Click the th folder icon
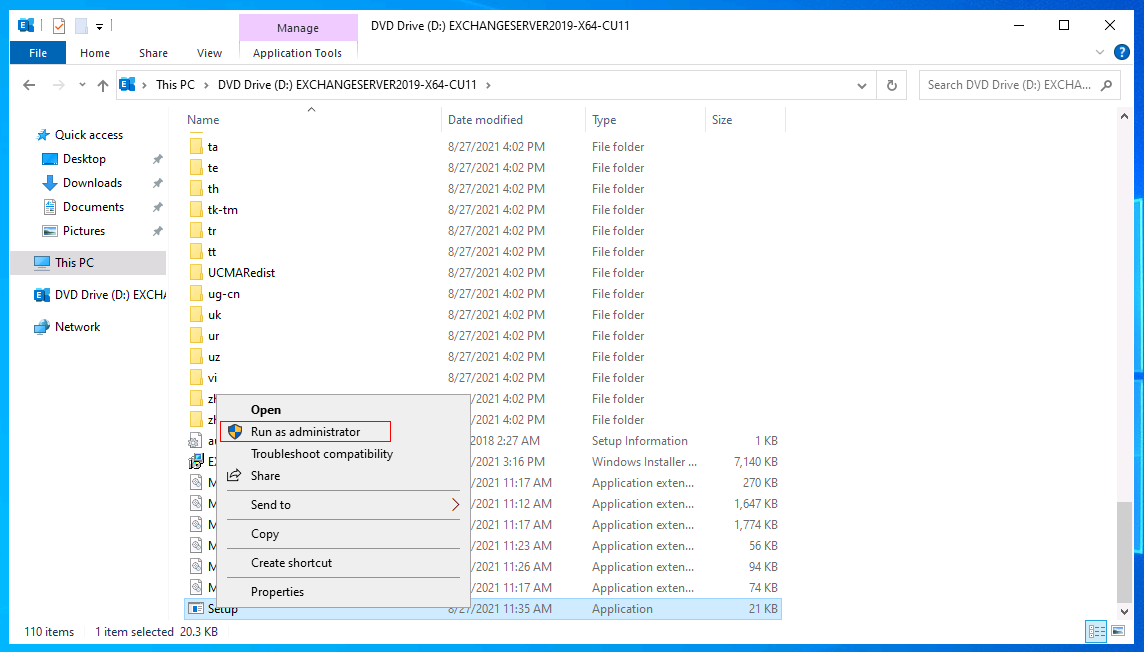The image size is (1144, 652). point(196,189)
